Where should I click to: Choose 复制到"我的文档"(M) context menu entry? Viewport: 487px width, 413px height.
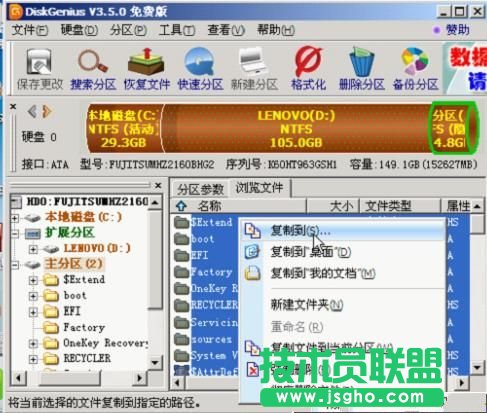point(343,274)
